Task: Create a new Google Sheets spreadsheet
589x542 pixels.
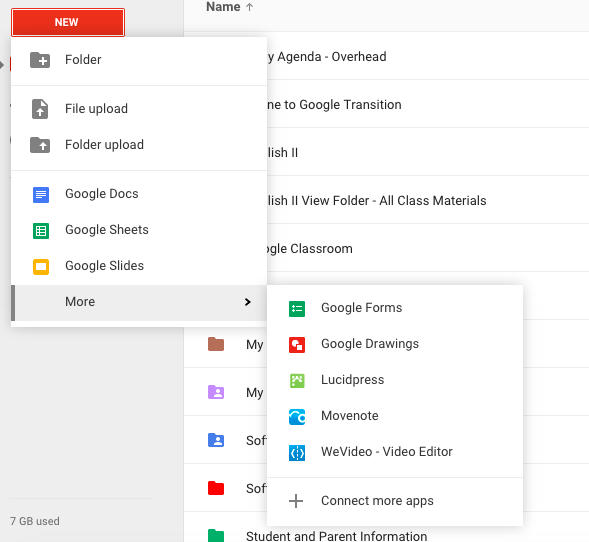Action: point(139,230)
